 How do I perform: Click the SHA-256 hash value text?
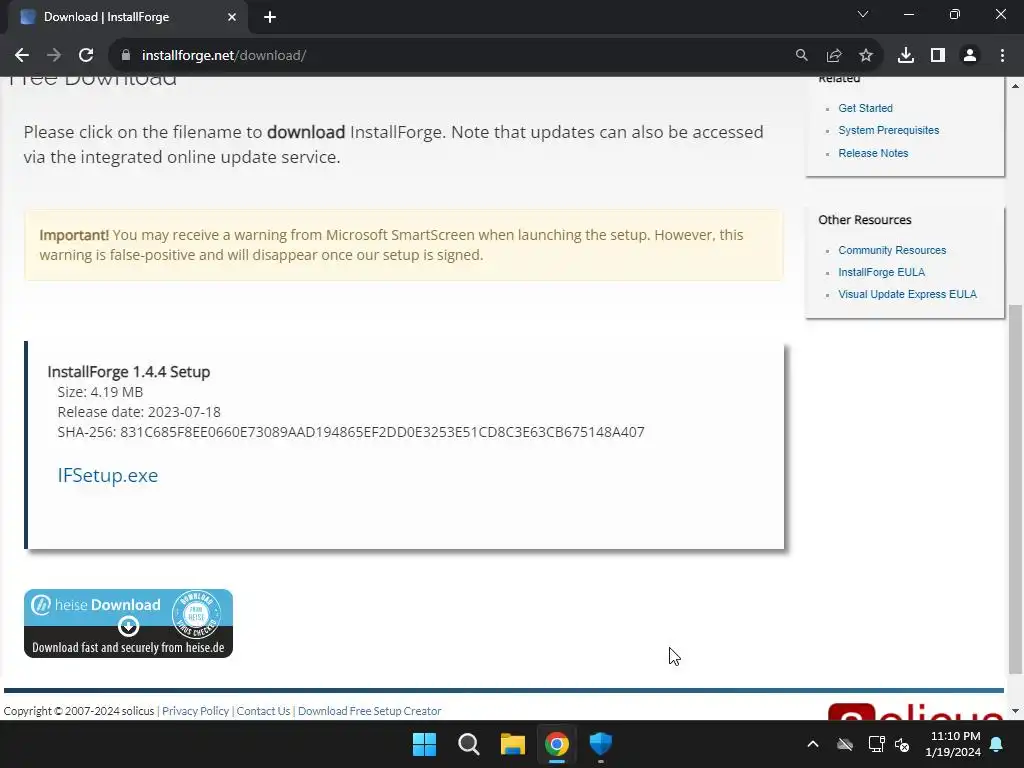tap(382, 432)
